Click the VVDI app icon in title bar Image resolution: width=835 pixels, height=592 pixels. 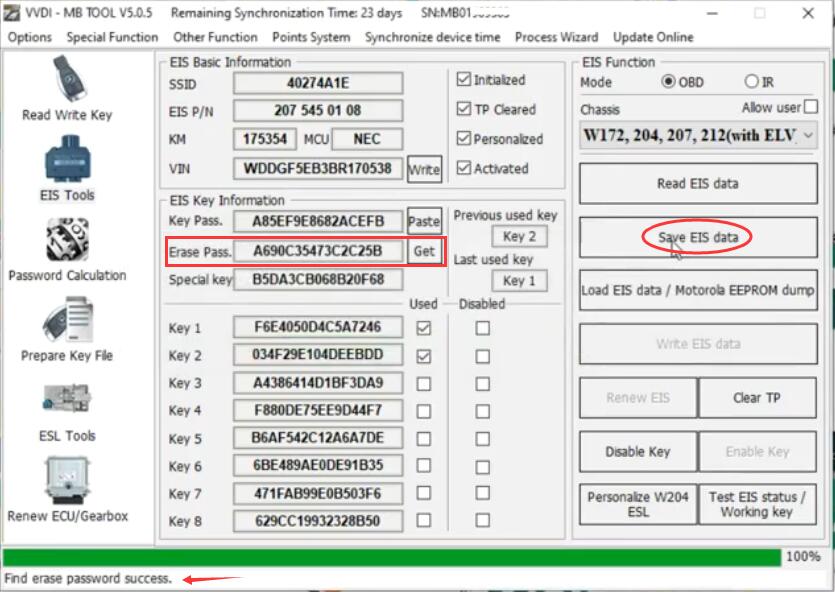pyautogui.click(x=12, y=13)
